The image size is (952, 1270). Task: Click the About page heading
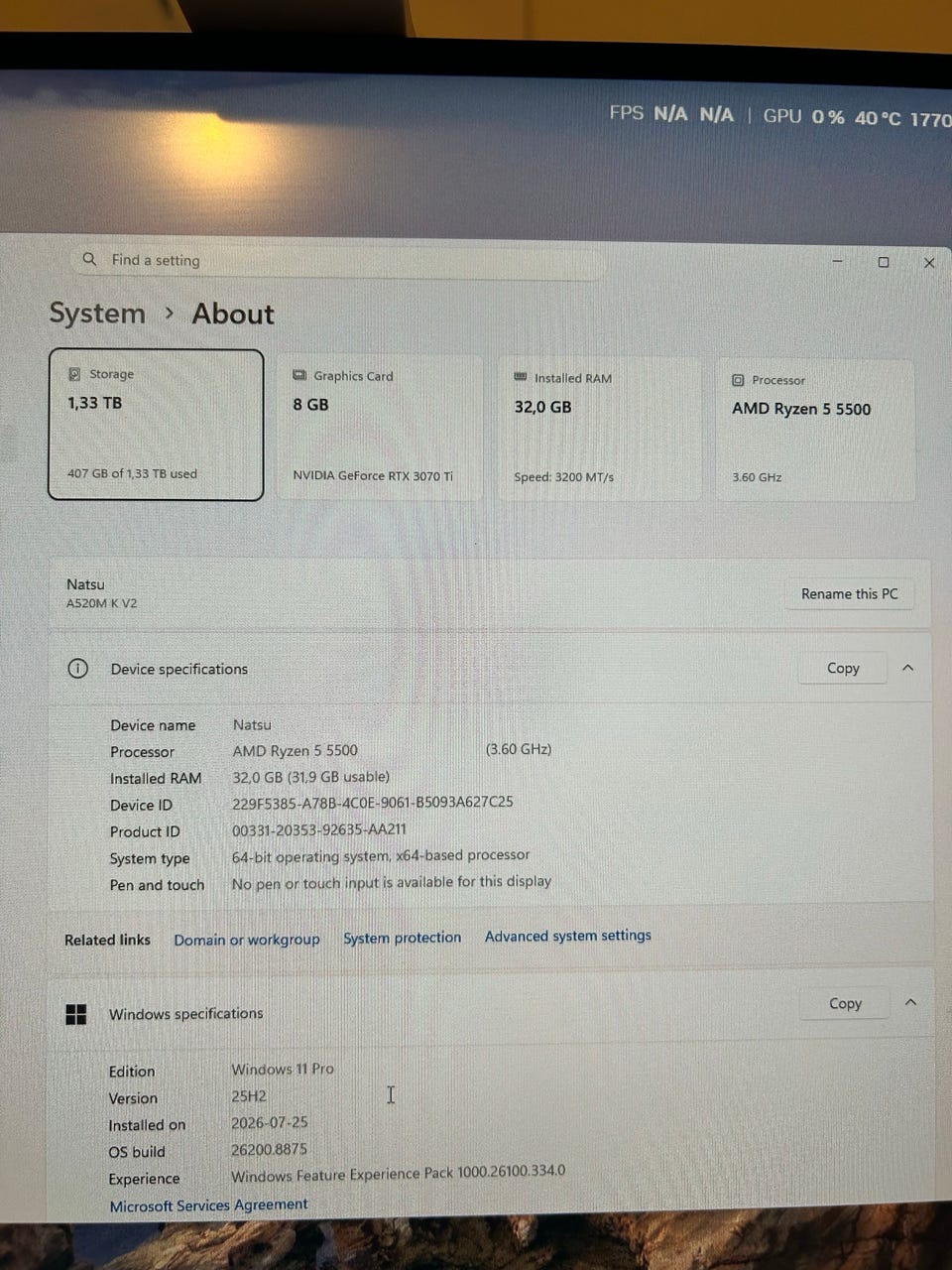[x=233, y=314]
